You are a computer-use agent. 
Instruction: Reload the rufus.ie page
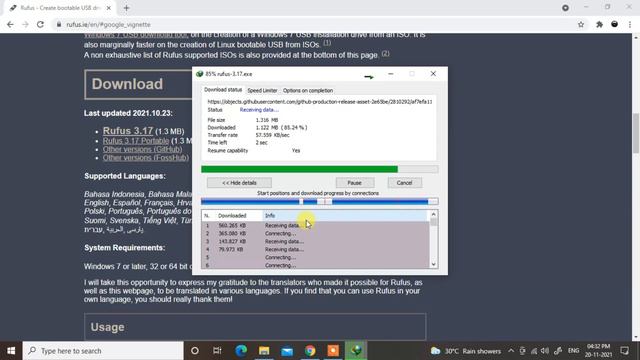point(40,24)
